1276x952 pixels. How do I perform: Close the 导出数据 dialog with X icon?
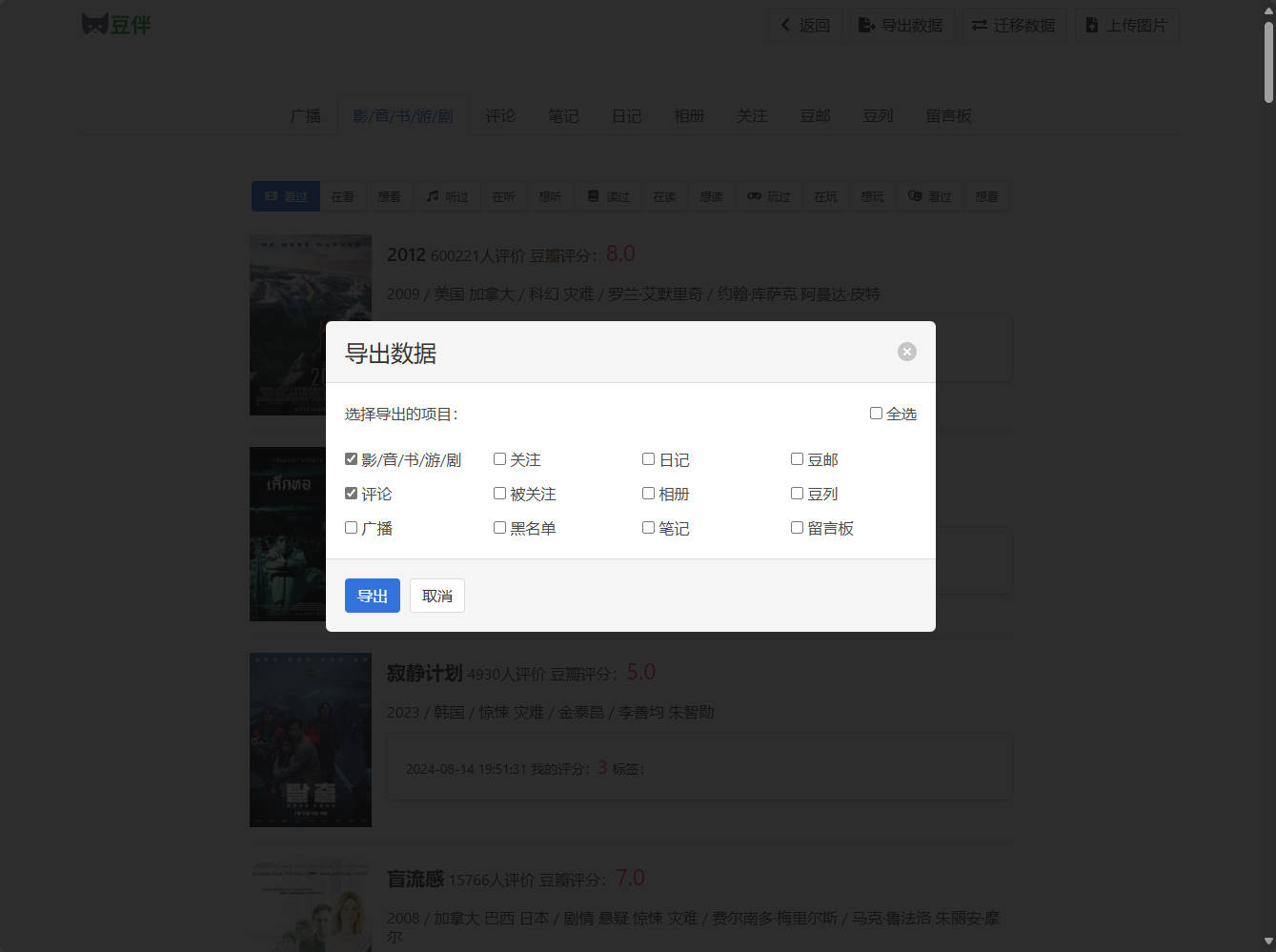coord(906,352)
